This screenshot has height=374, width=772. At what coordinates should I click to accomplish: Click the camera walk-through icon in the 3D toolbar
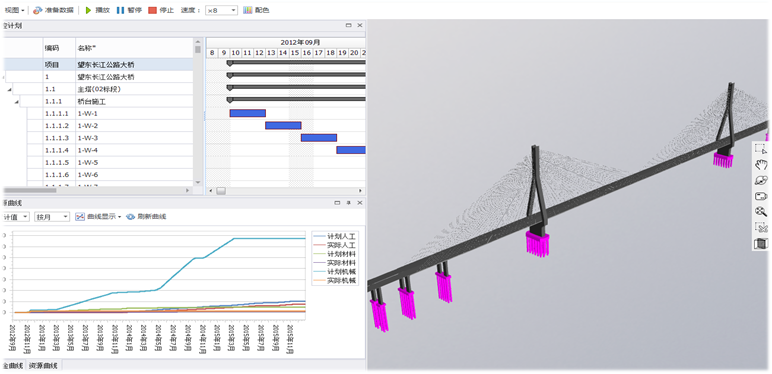[x=761, y=196]
